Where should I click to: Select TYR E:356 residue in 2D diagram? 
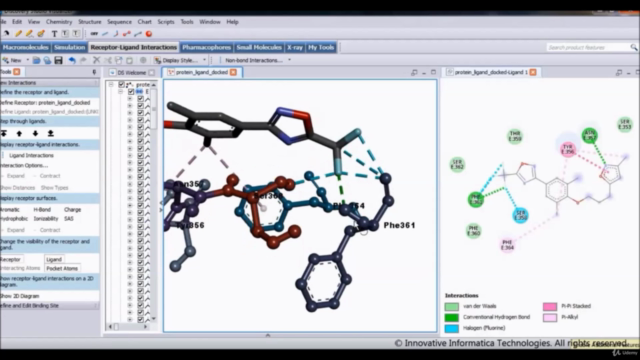coord(568,149)
